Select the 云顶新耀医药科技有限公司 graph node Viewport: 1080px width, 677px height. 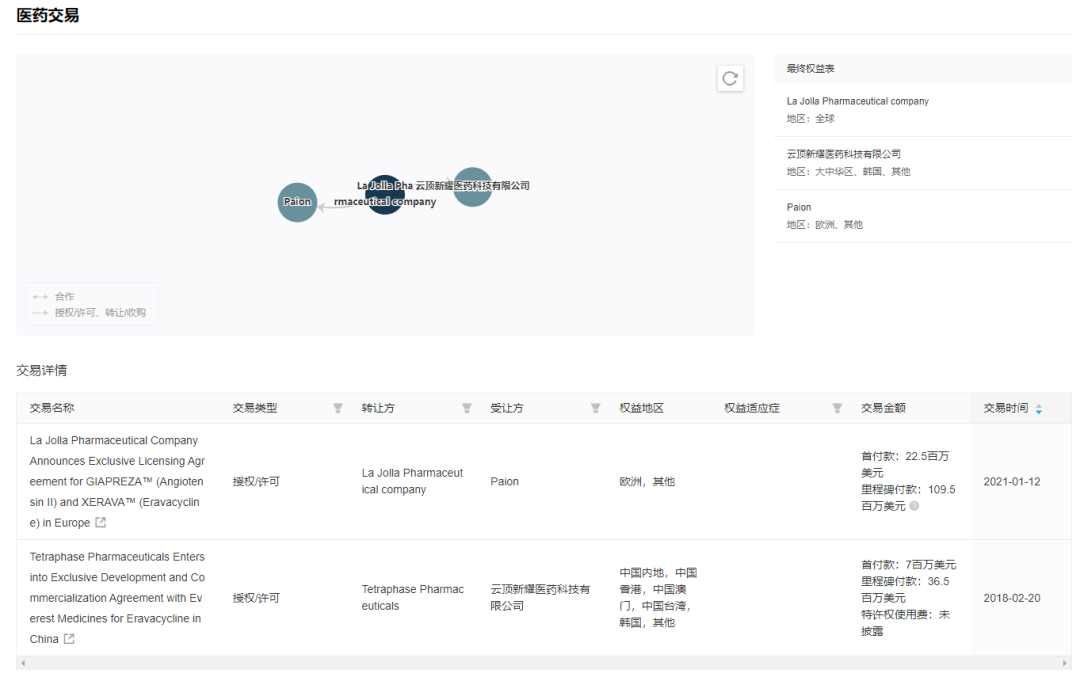click(473, 187)
